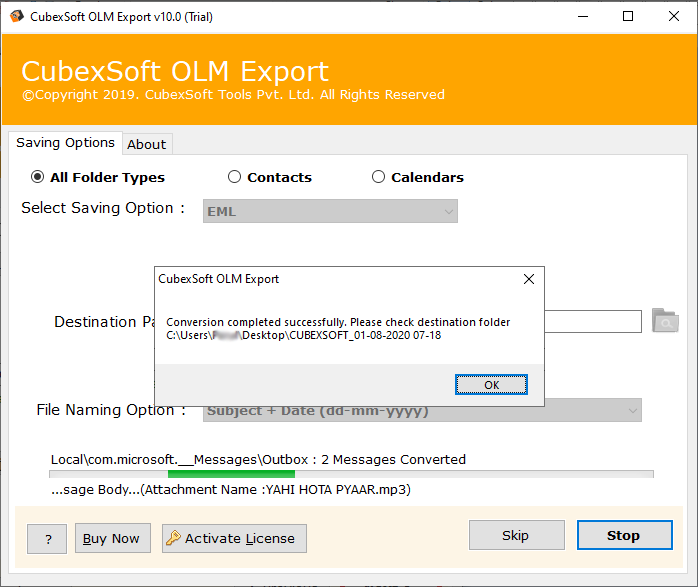Close the main CubexSoft window
The image size is (698, 587).
click(x=674, y=16)
